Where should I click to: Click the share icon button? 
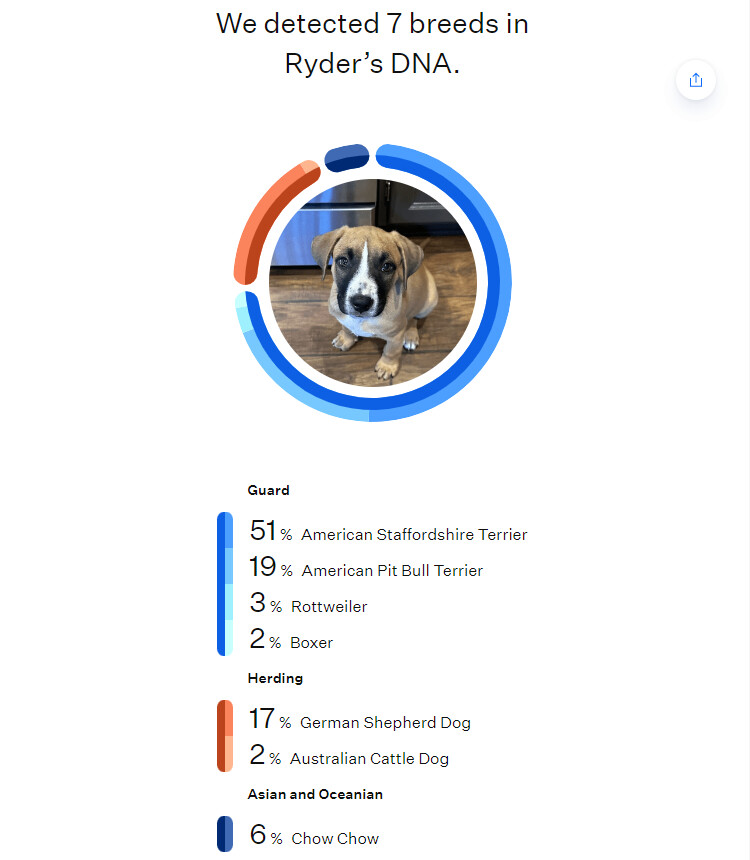click(x=696, y=80)
